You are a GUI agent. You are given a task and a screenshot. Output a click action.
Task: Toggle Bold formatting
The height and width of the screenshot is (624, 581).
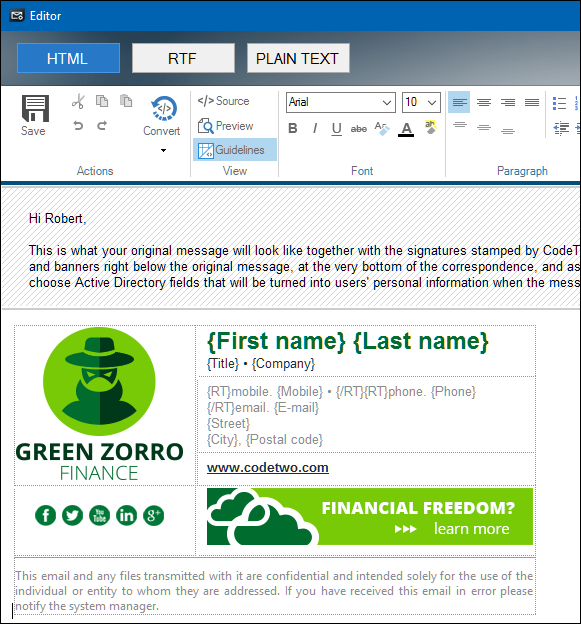coord(293,128)
